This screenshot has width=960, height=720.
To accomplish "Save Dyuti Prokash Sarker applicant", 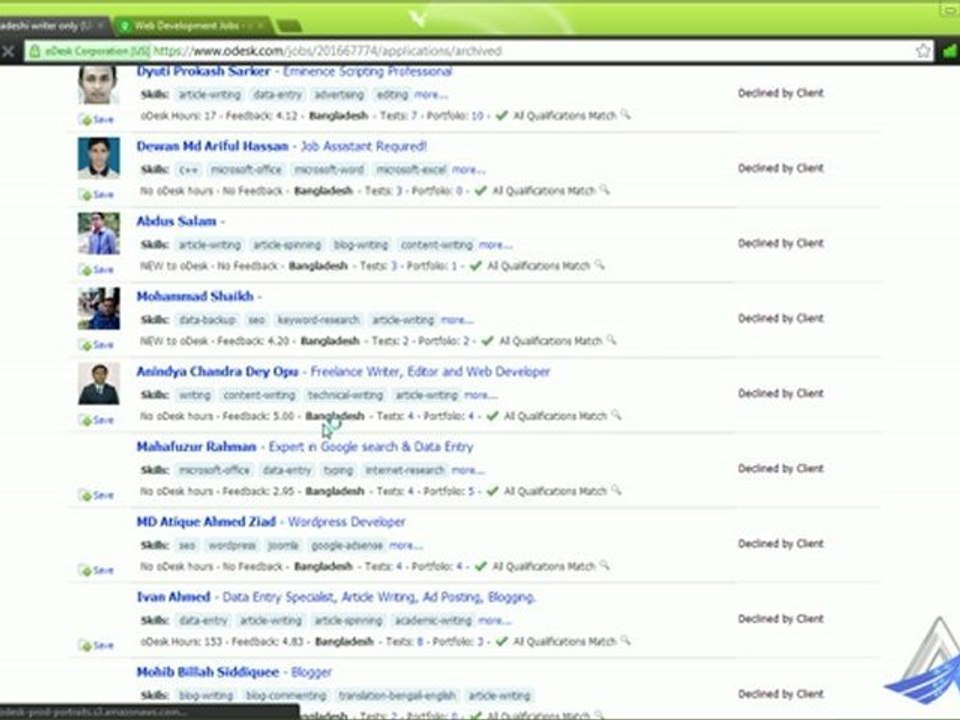I will coord(97,119).
